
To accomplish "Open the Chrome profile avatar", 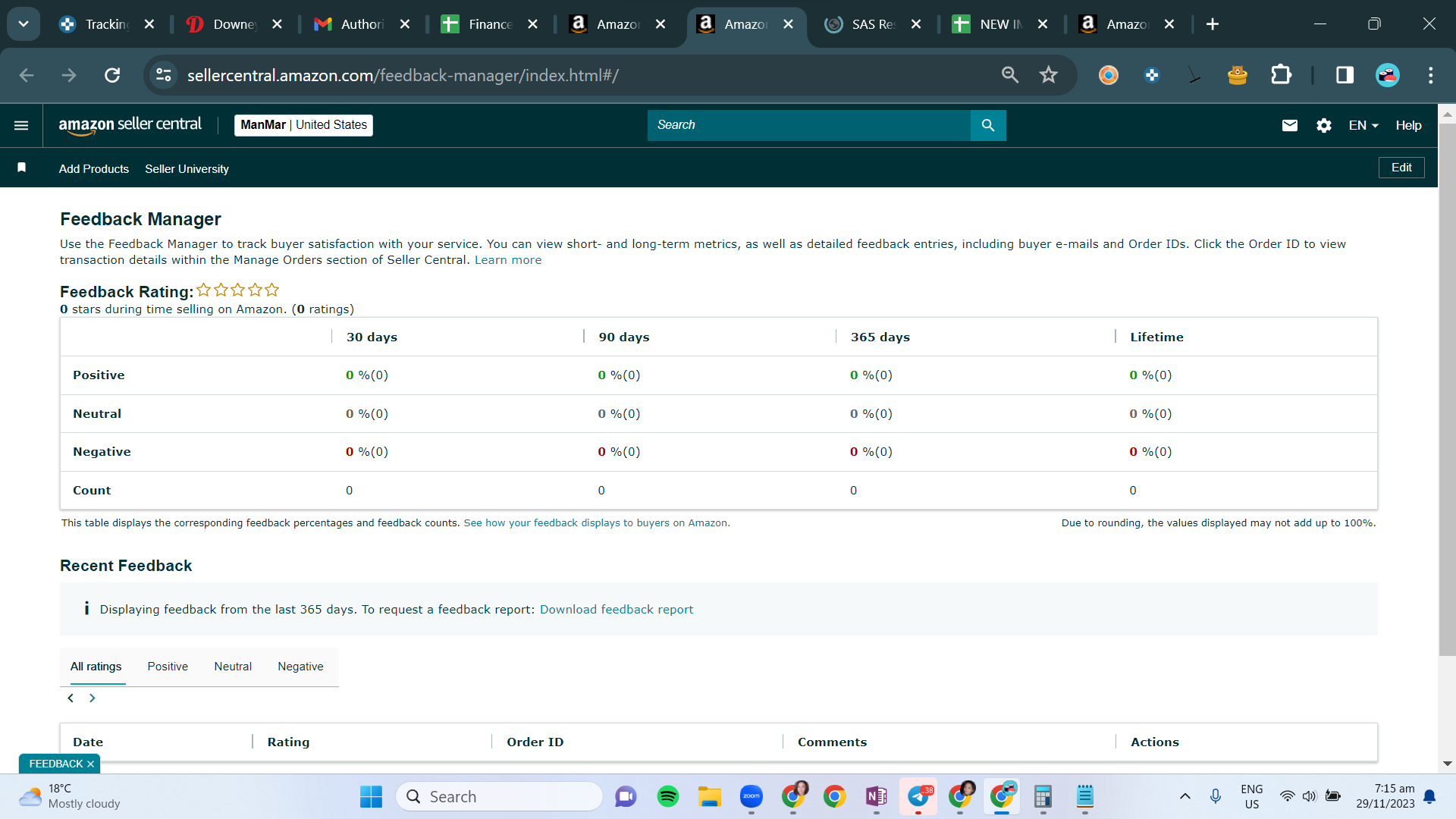I will click(x=1387, y=75).
